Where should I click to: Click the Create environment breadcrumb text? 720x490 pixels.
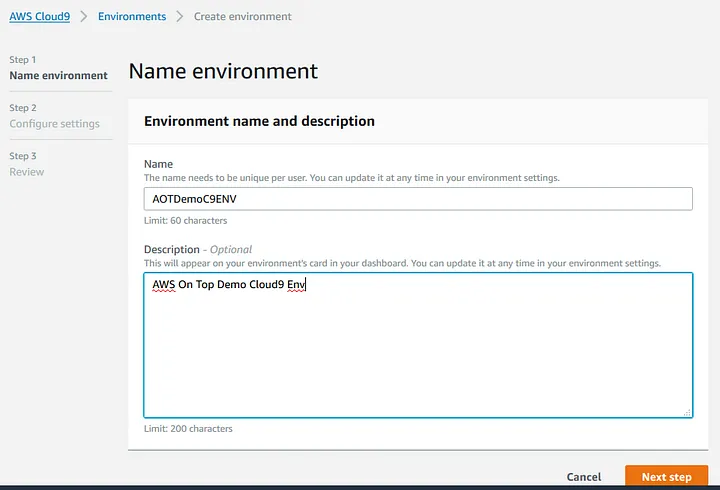coord(242,17)
